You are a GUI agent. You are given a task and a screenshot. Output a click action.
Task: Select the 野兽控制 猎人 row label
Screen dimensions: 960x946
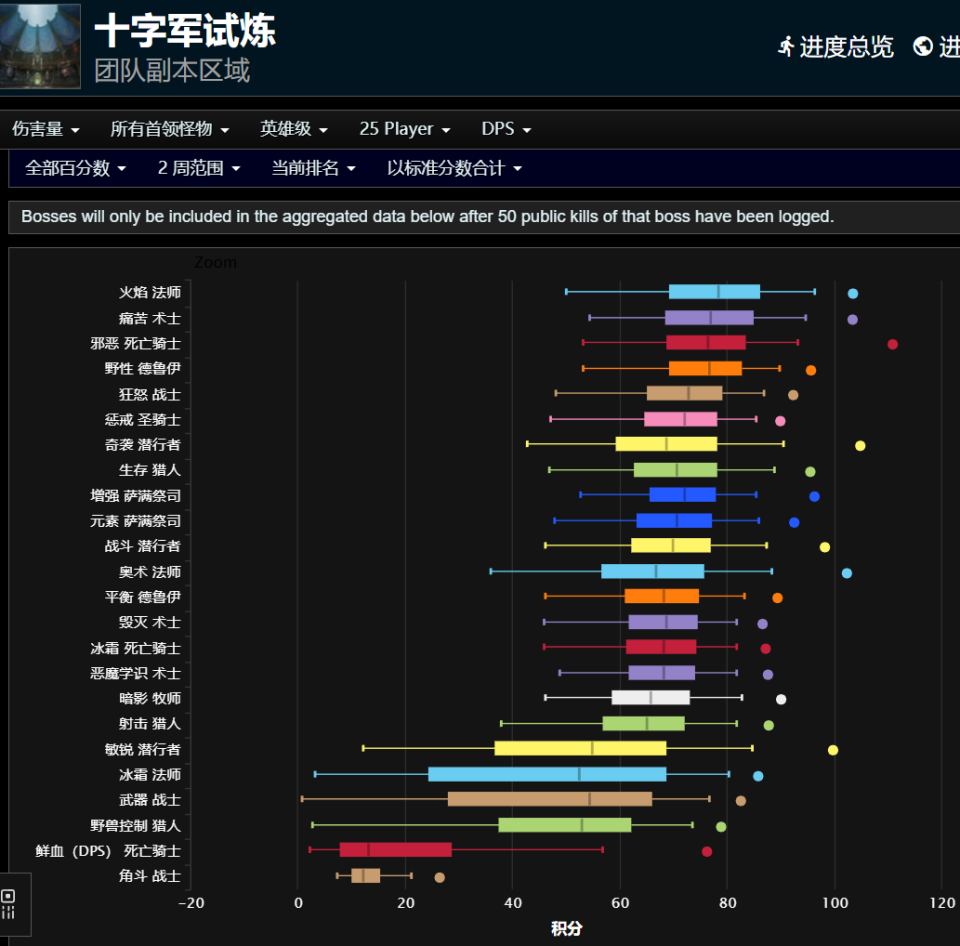(x=136, y=826)
